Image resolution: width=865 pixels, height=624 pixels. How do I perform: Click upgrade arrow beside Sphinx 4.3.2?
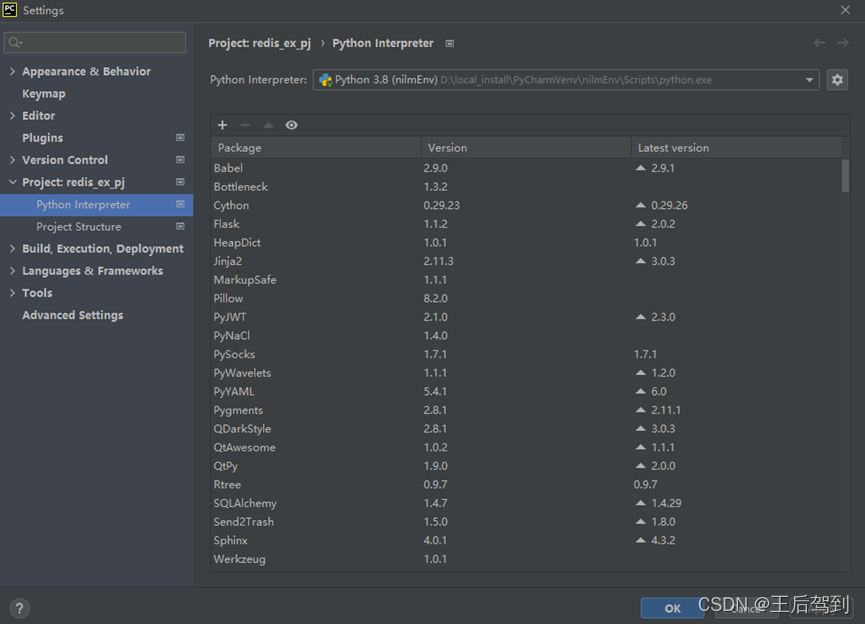click(640, 540)
